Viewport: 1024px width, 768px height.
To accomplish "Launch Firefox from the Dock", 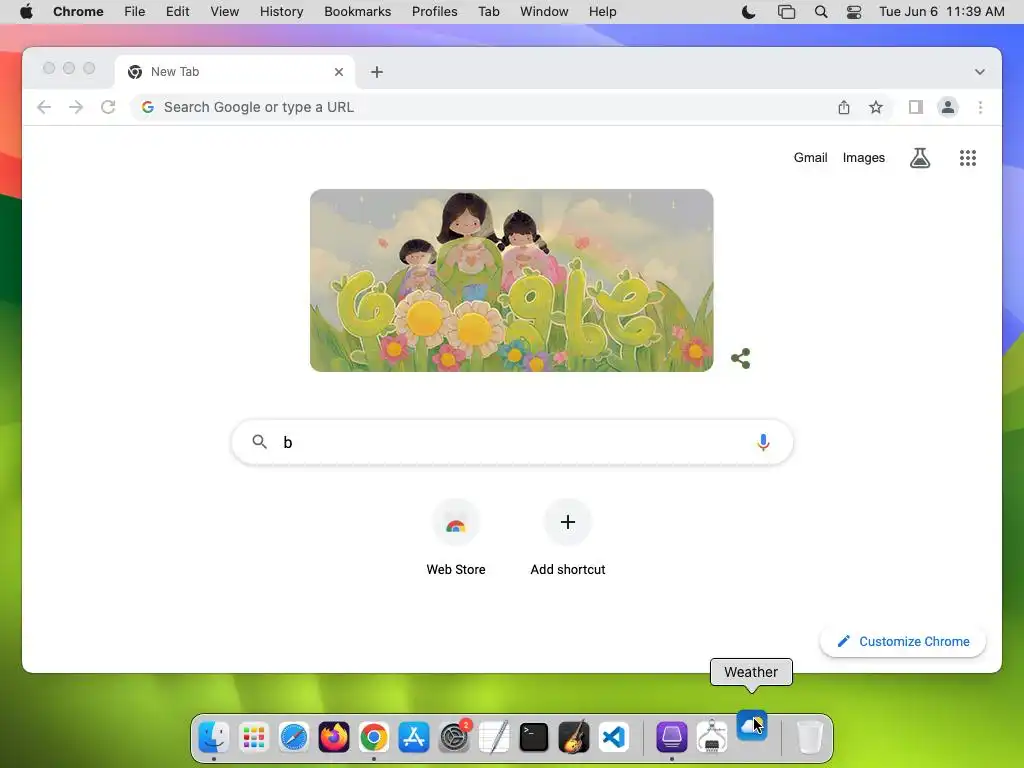I will pyautogui.click(x=334, y=737).
